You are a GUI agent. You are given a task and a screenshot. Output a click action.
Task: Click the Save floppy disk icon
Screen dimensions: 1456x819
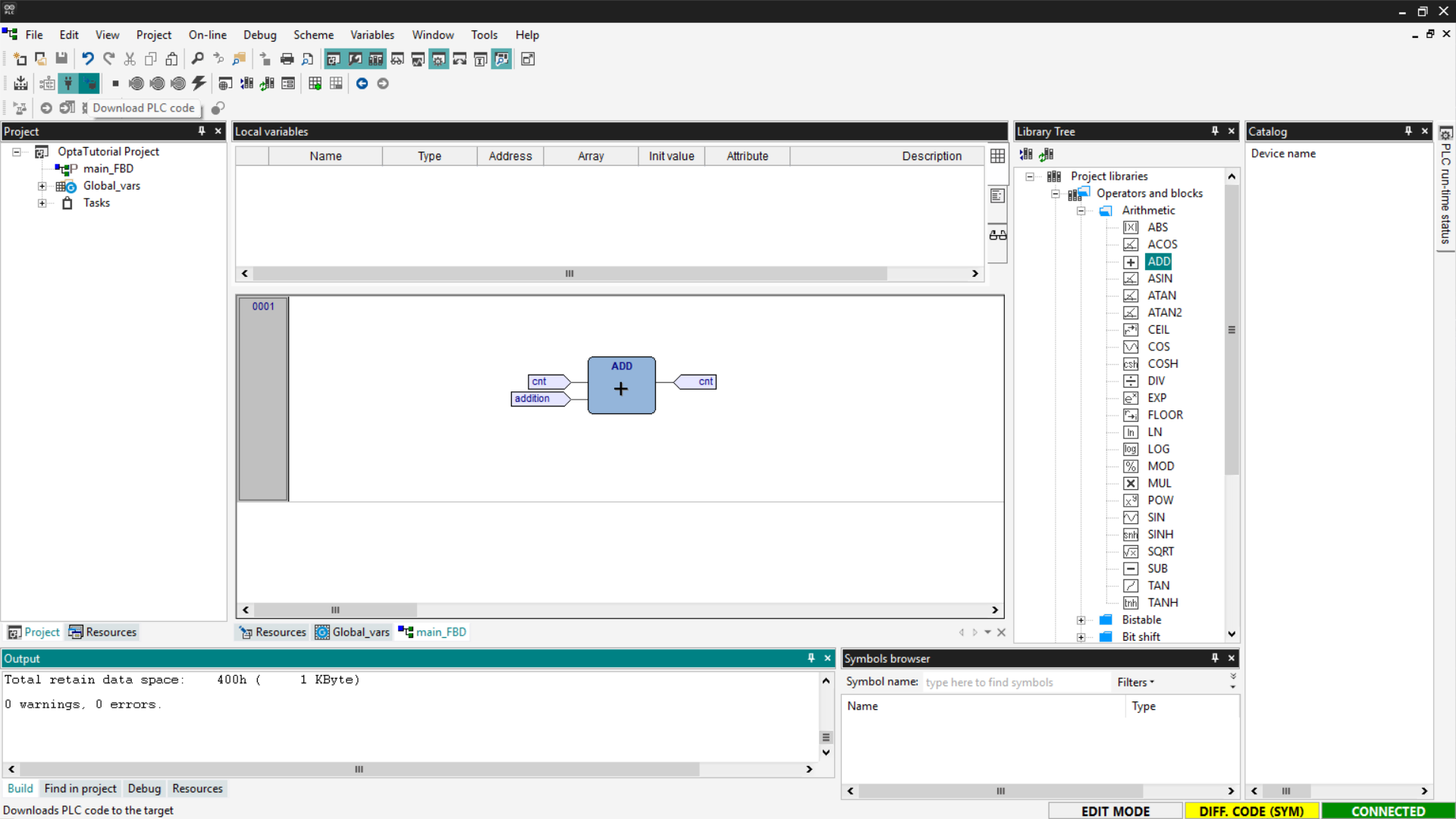[x=61, y=59]
